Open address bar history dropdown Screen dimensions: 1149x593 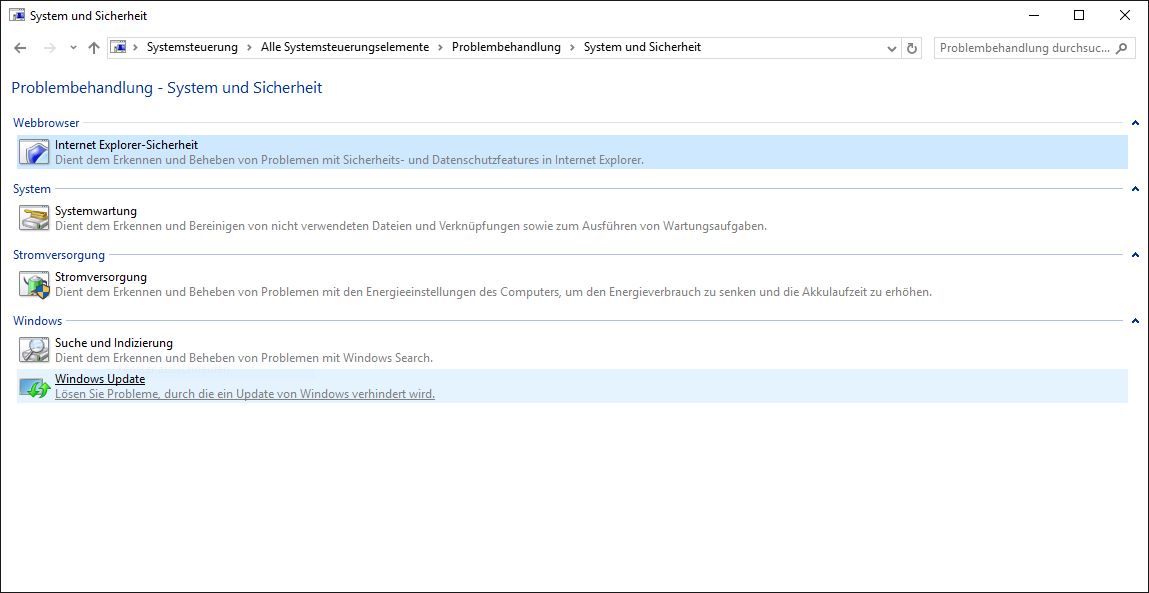click(892, 48)
